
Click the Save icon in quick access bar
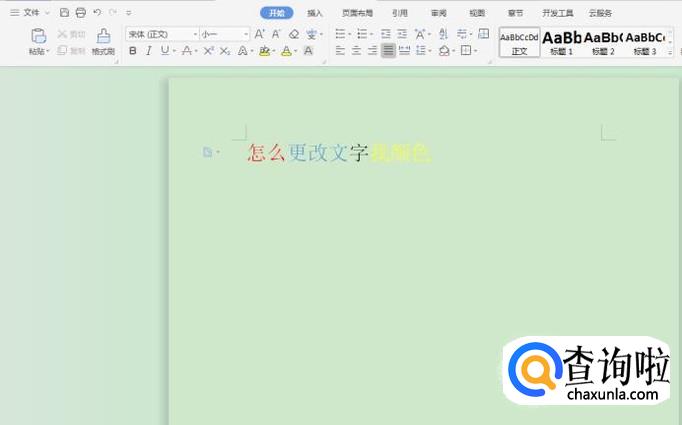pos(65,13)
